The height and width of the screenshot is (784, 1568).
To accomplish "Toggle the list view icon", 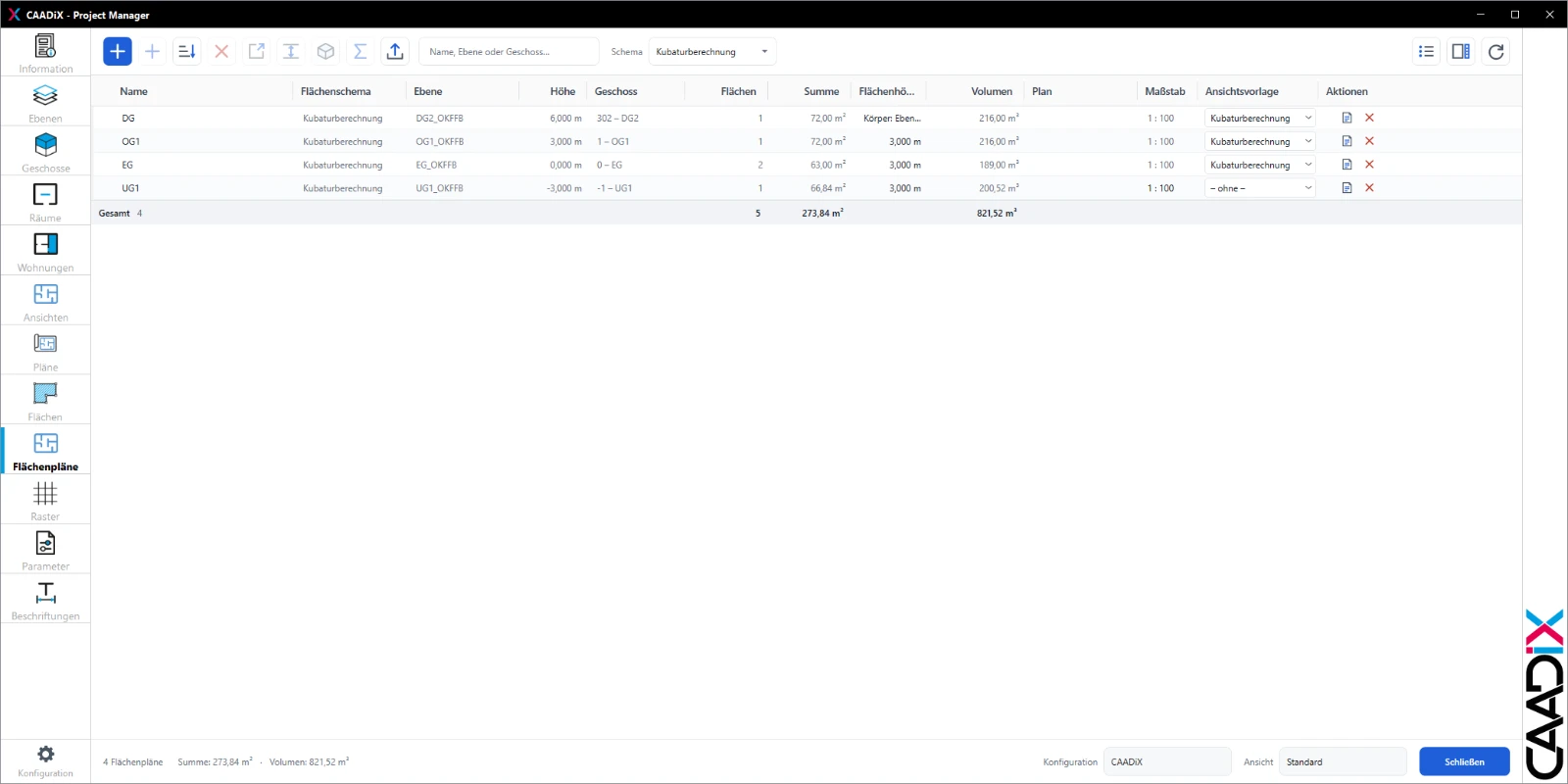I will click(x=1426, y=52).
